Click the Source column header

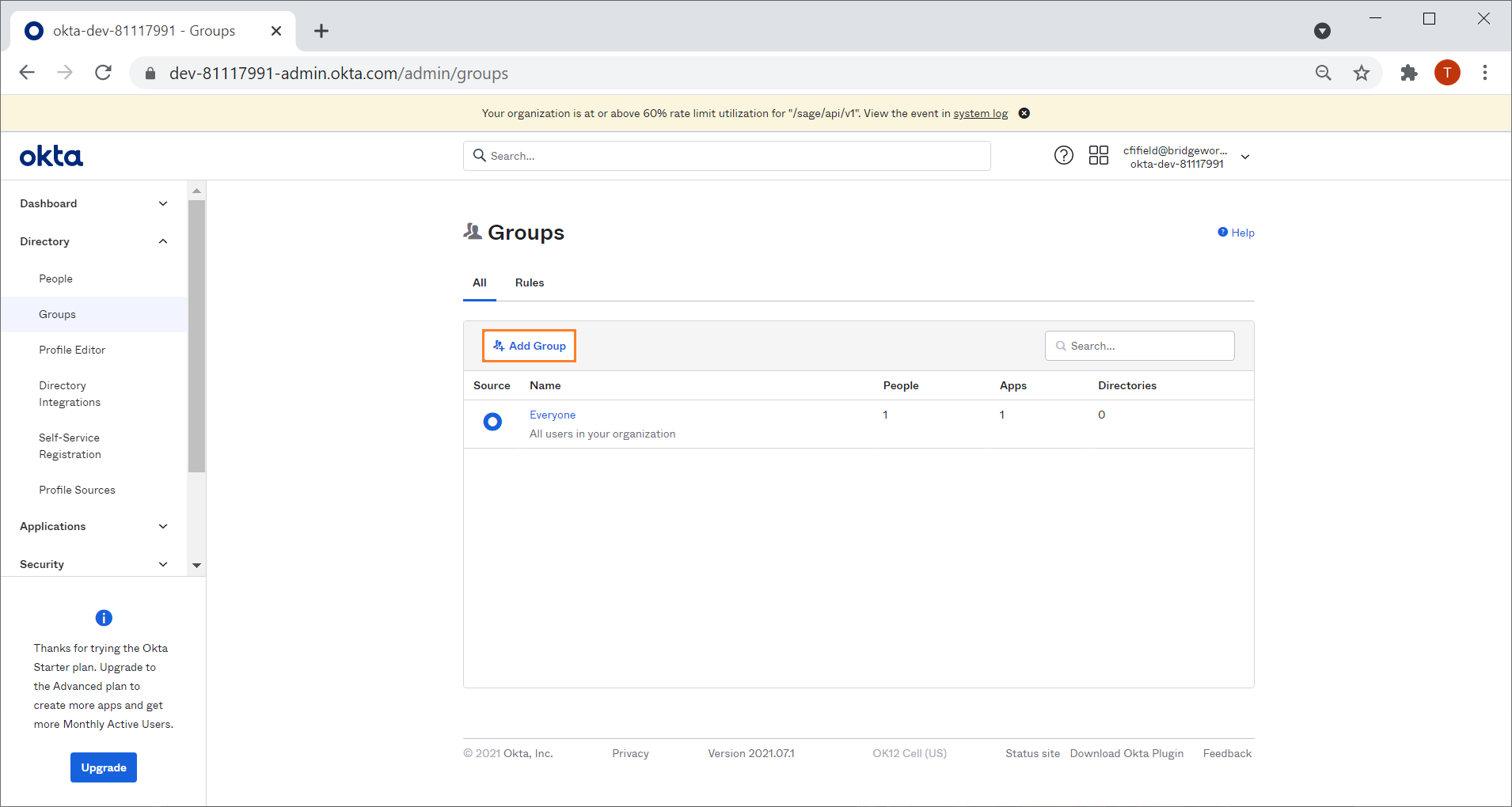click(x=492, y=385)
